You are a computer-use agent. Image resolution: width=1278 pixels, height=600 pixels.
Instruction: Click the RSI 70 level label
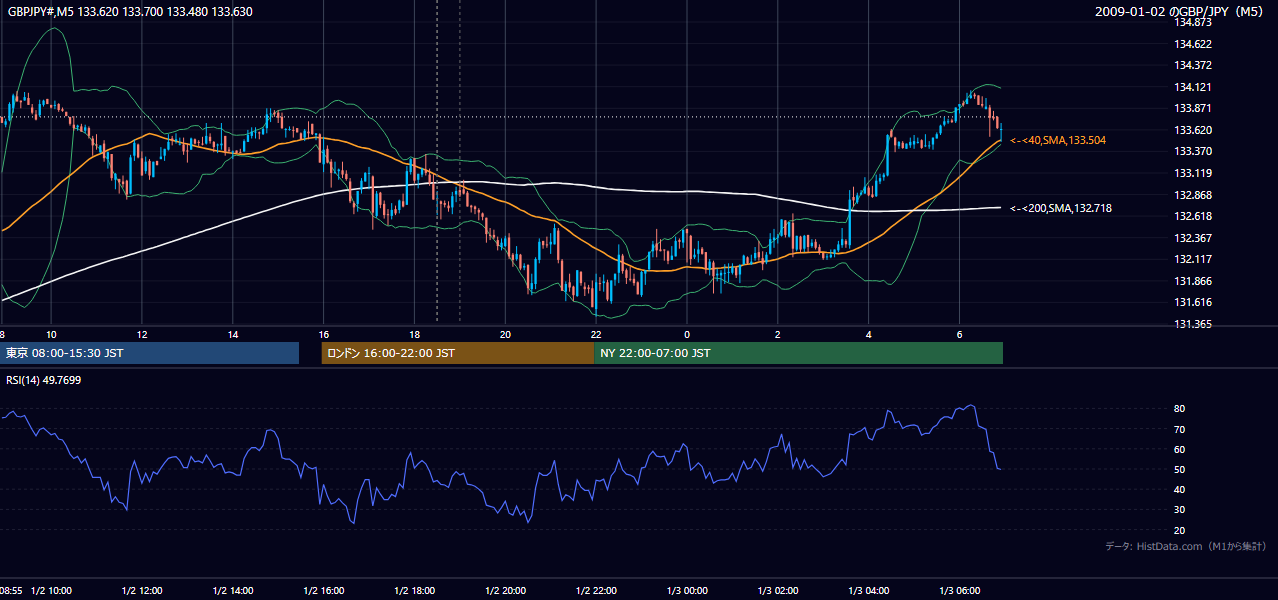(1180, 429)
